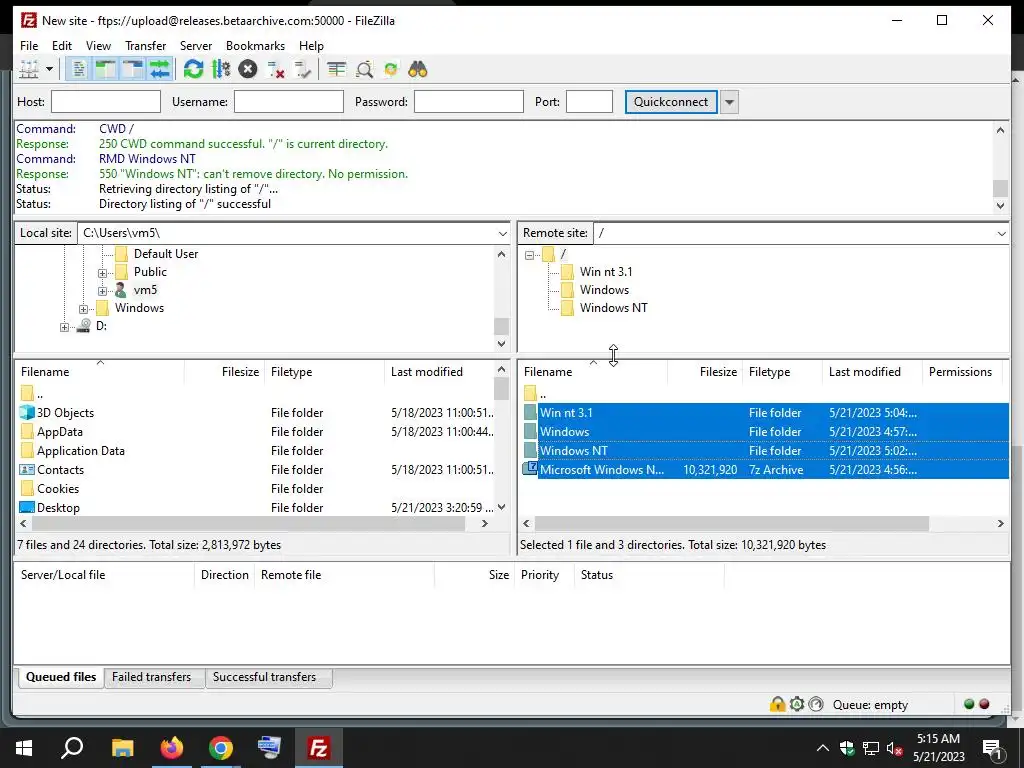Toggle synchronized browsing
The width and height of the screenshot is (1024, 768).
[391, 69]
